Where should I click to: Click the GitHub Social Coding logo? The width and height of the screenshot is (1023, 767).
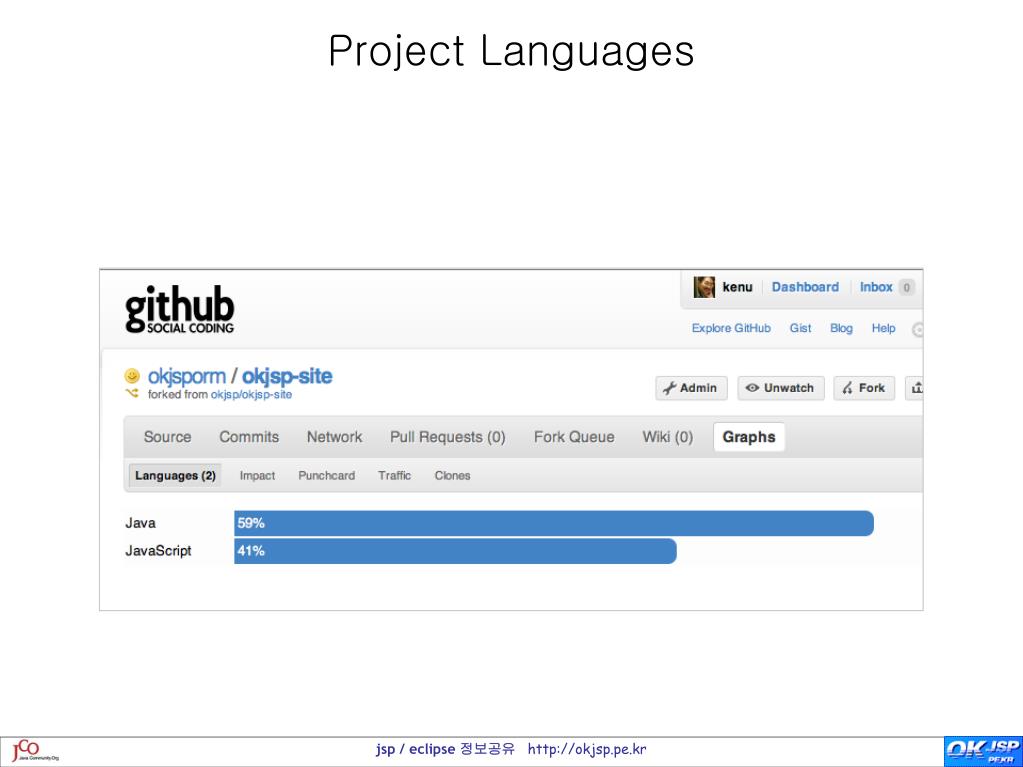179,309
